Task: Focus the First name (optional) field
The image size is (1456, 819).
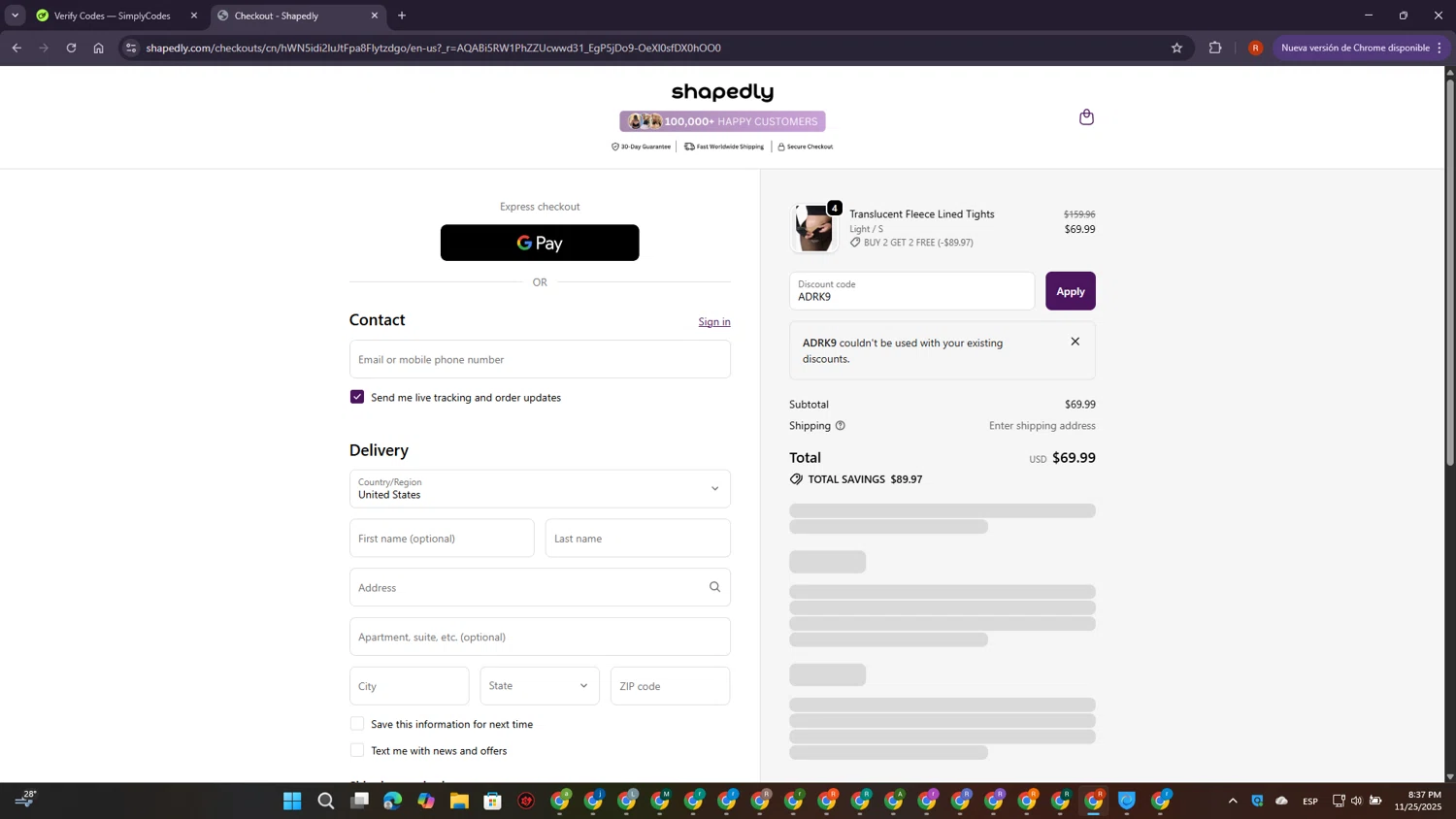Action: point(442,539)
